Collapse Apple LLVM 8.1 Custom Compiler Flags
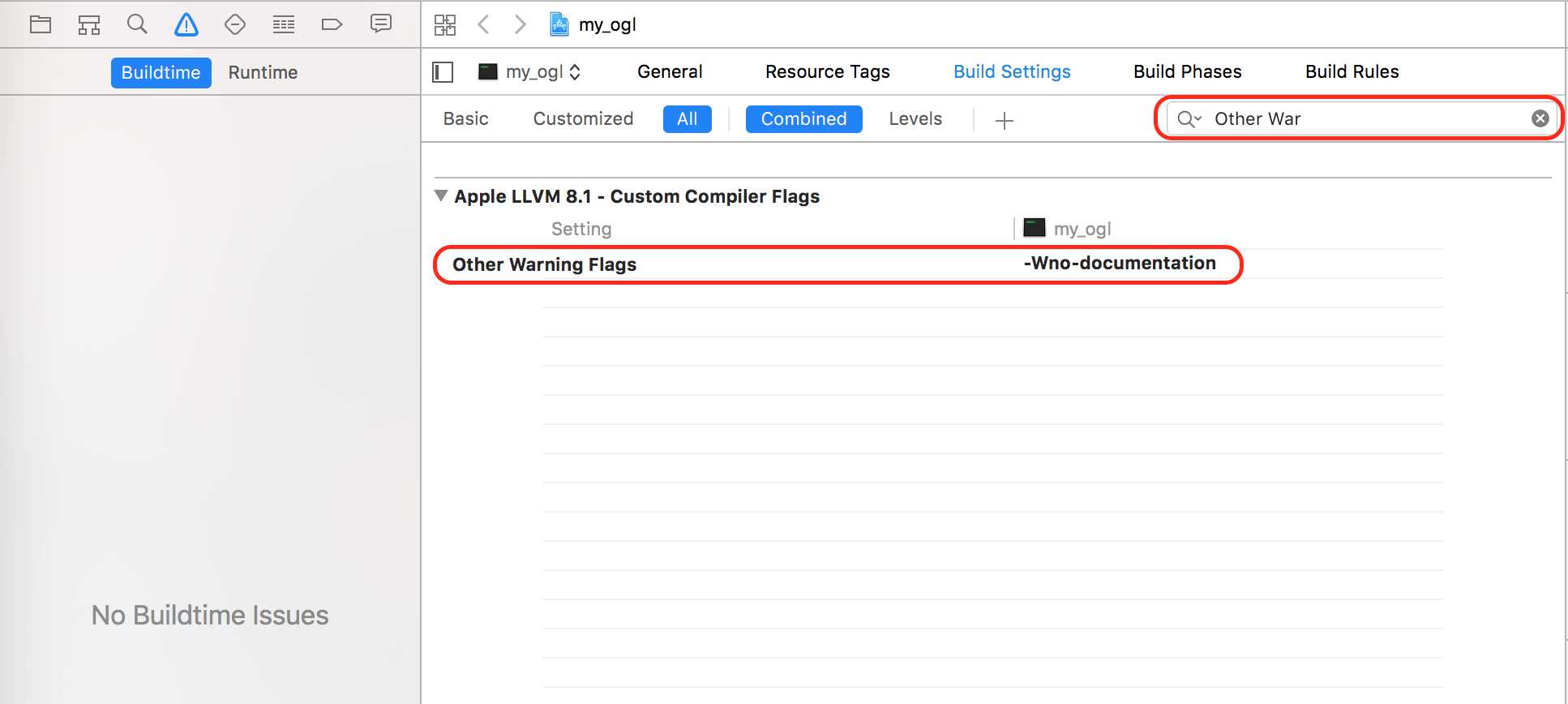Viewport: 1568px width, 704px height. tap(441, 195)
